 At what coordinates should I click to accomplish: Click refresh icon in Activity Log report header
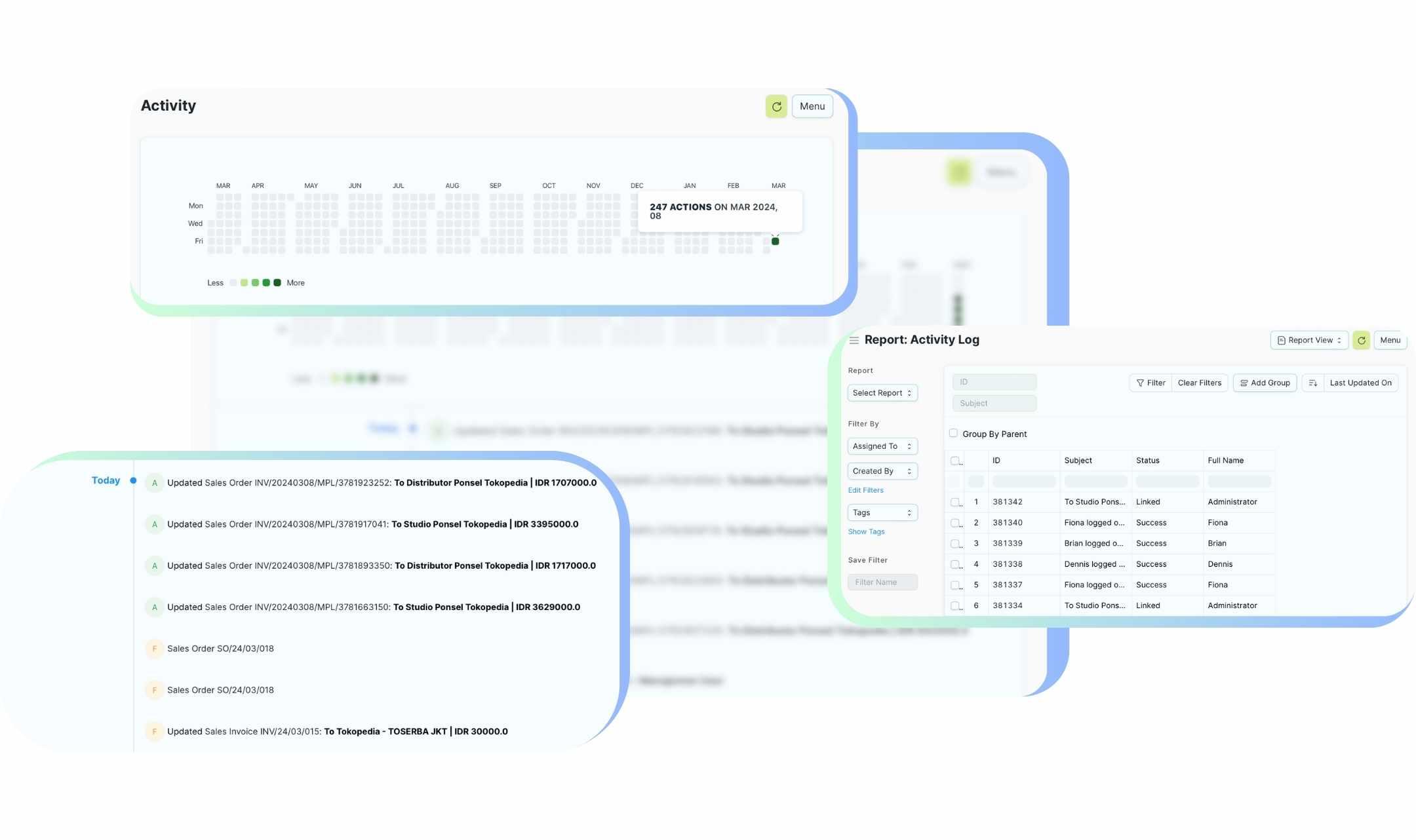pos(1361,340)
